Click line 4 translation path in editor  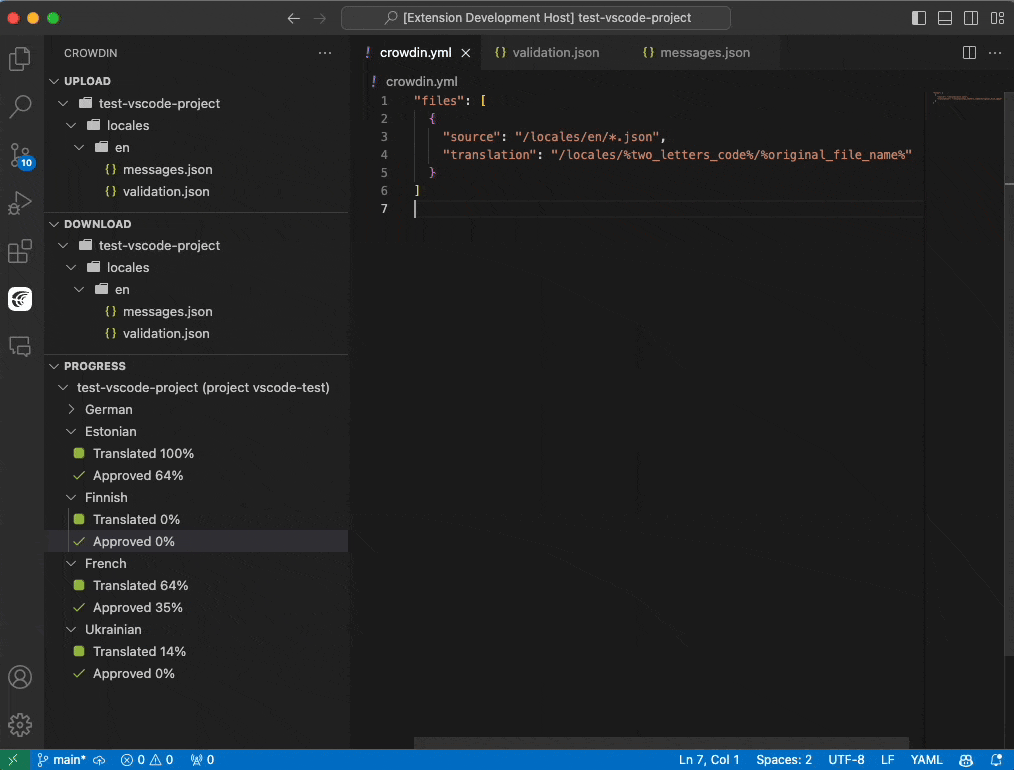click(731, 155)
